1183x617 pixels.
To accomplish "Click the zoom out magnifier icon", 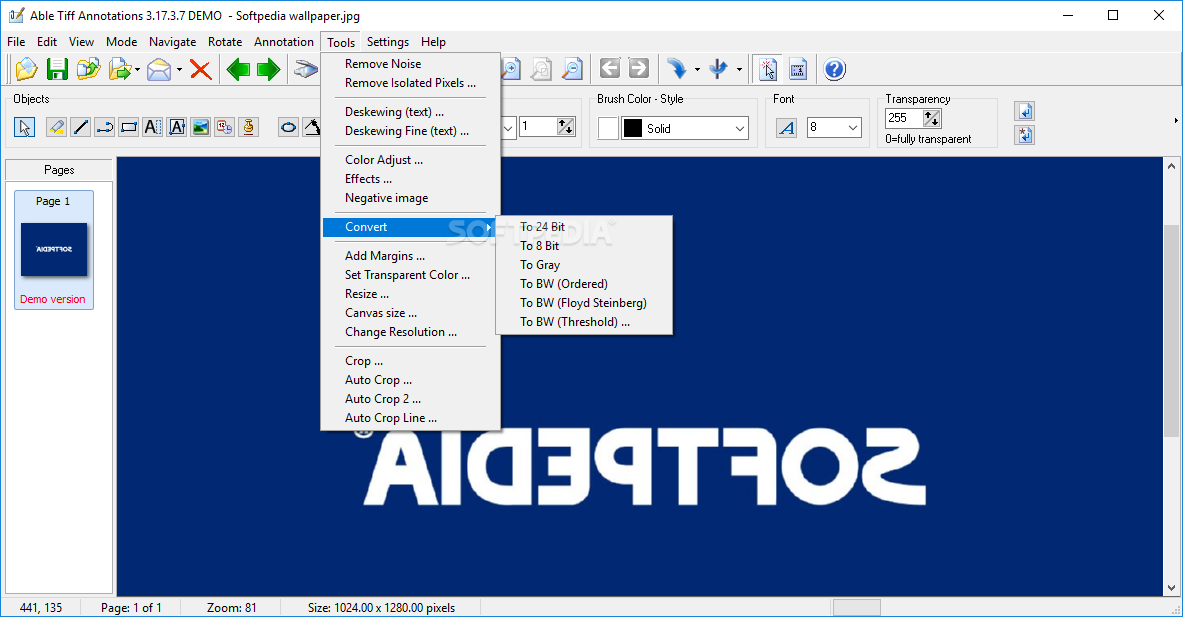I will point(573,69).
